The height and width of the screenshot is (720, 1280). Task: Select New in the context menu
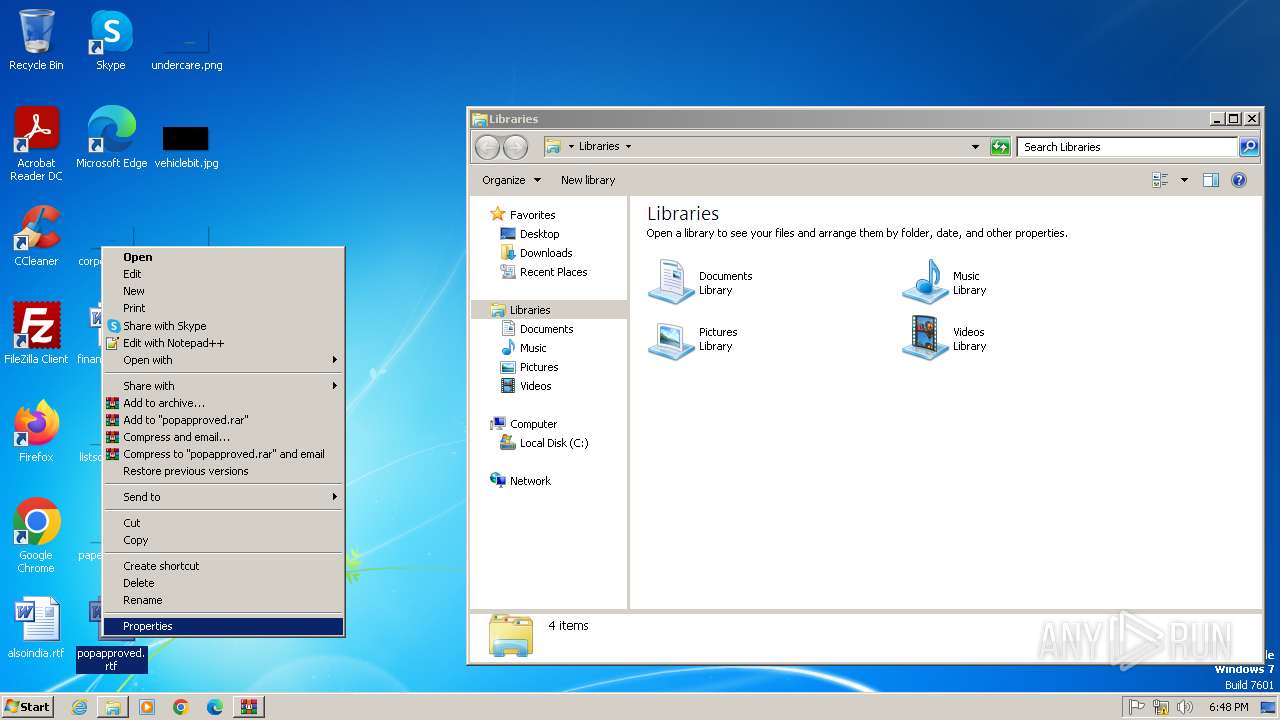[224, 291]
